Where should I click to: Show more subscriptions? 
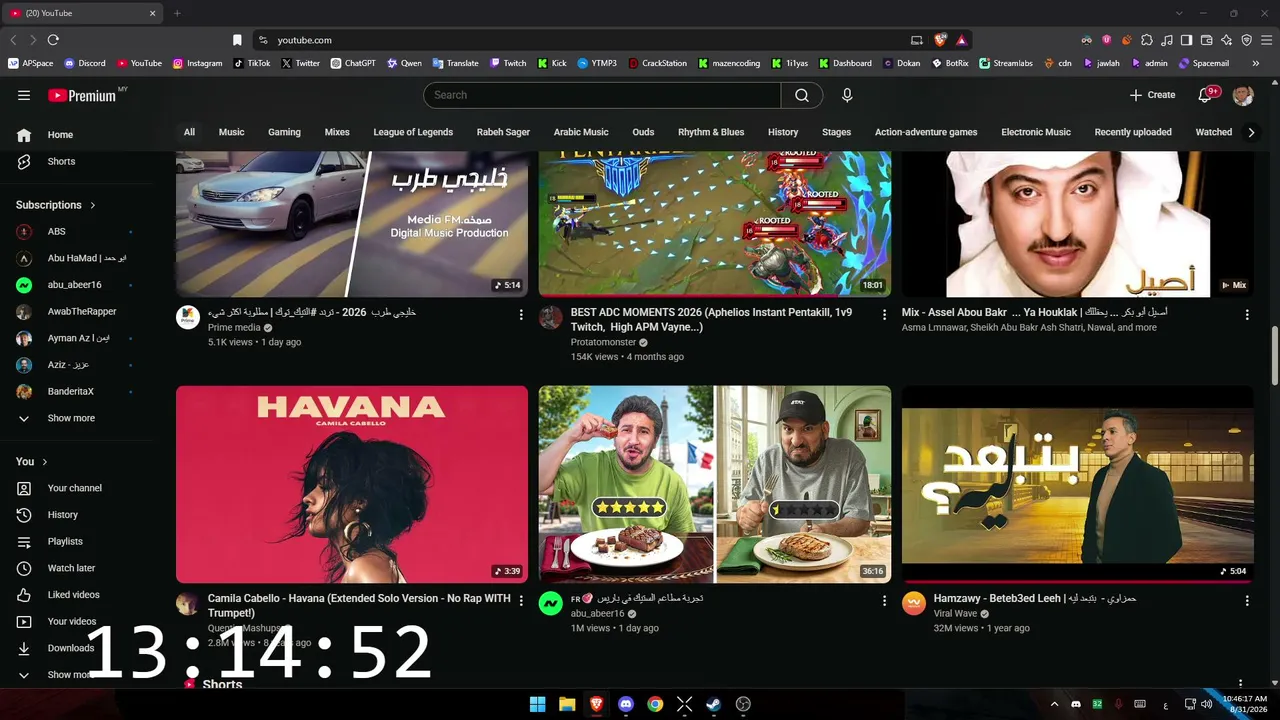pyautogui.click(x=72, y=418)
